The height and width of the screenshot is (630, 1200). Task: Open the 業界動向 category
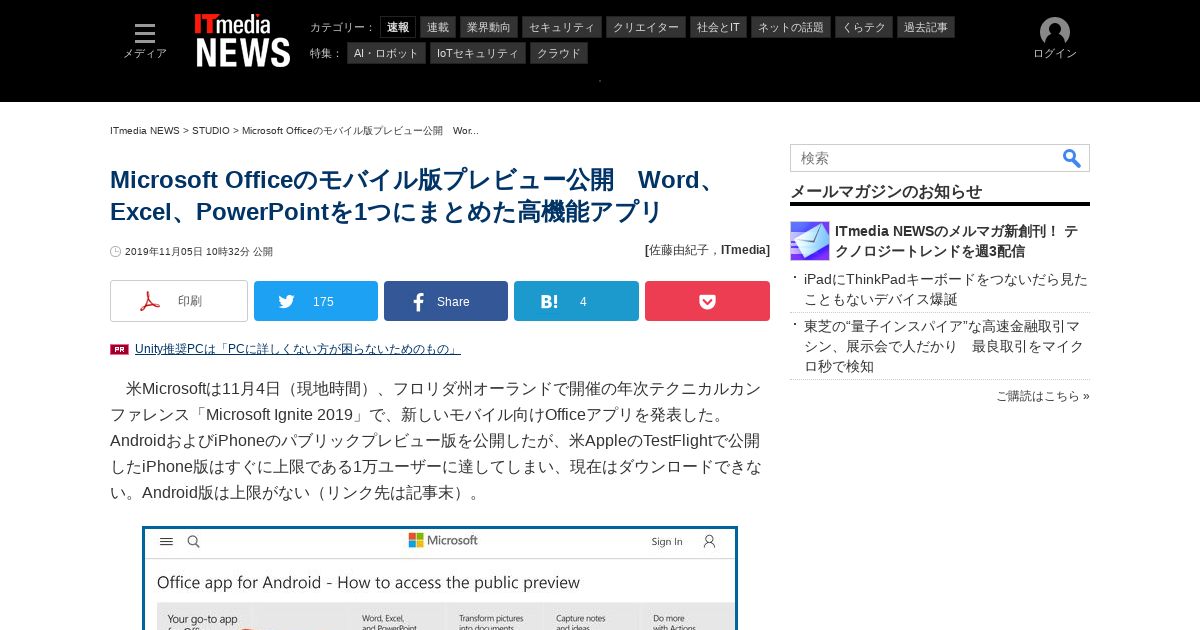click(x=489, y=27)
